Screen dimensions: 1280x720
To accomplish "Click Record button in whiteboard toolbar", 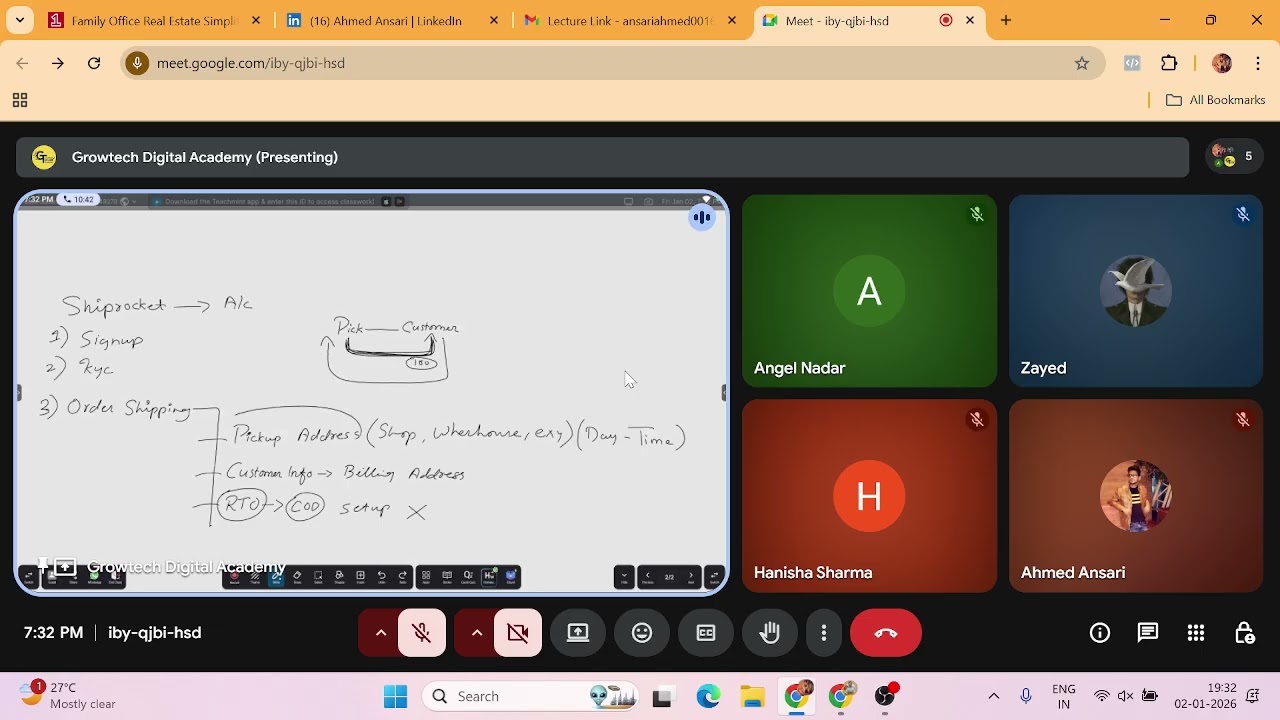I will 234,577.
